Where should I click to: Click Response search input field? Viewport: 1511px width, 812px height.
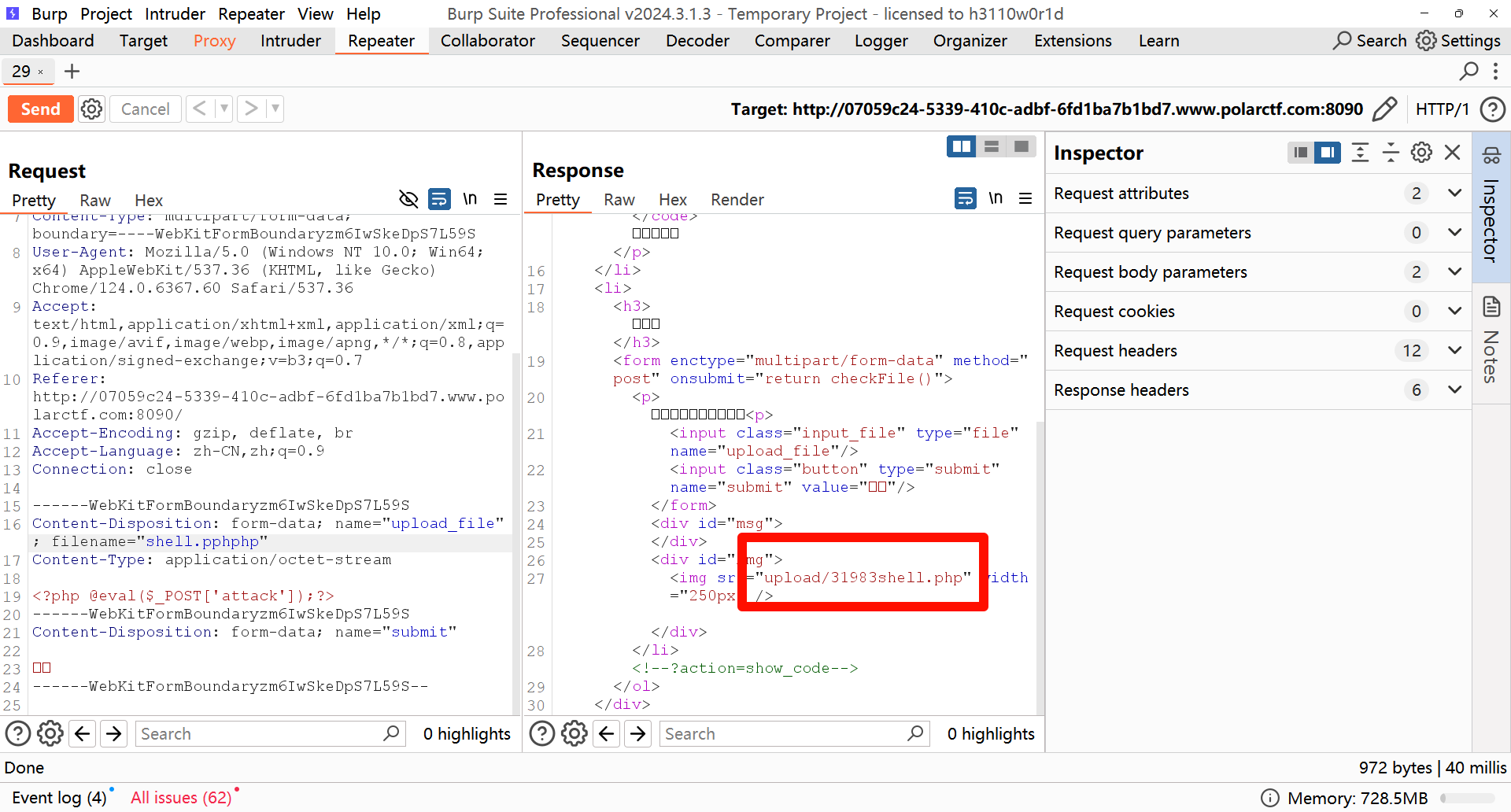(794, 734)
